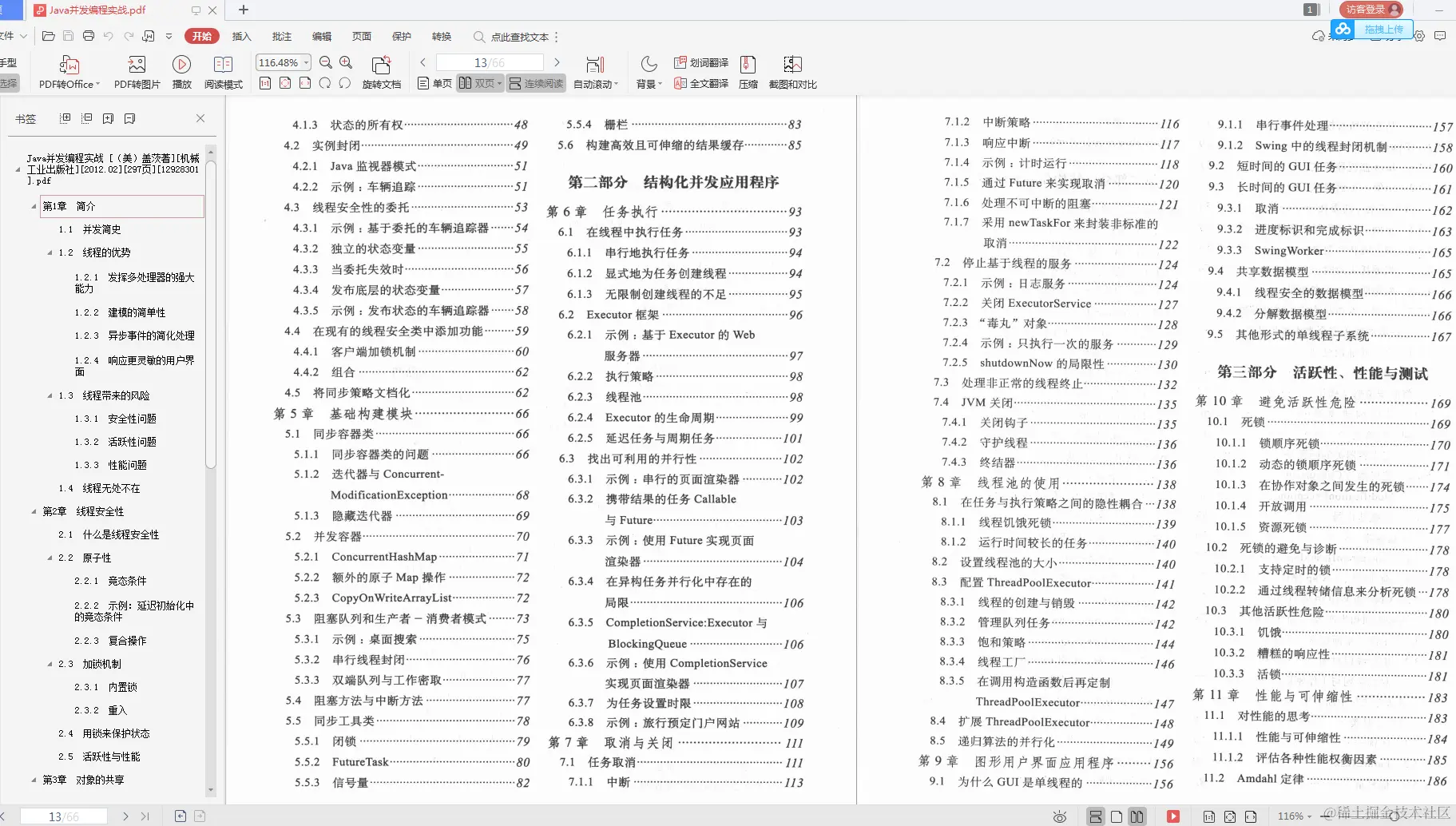1456x826 pixels.
Task: Launch the 全文翻译 full-text translation
Action: point(701,83)
